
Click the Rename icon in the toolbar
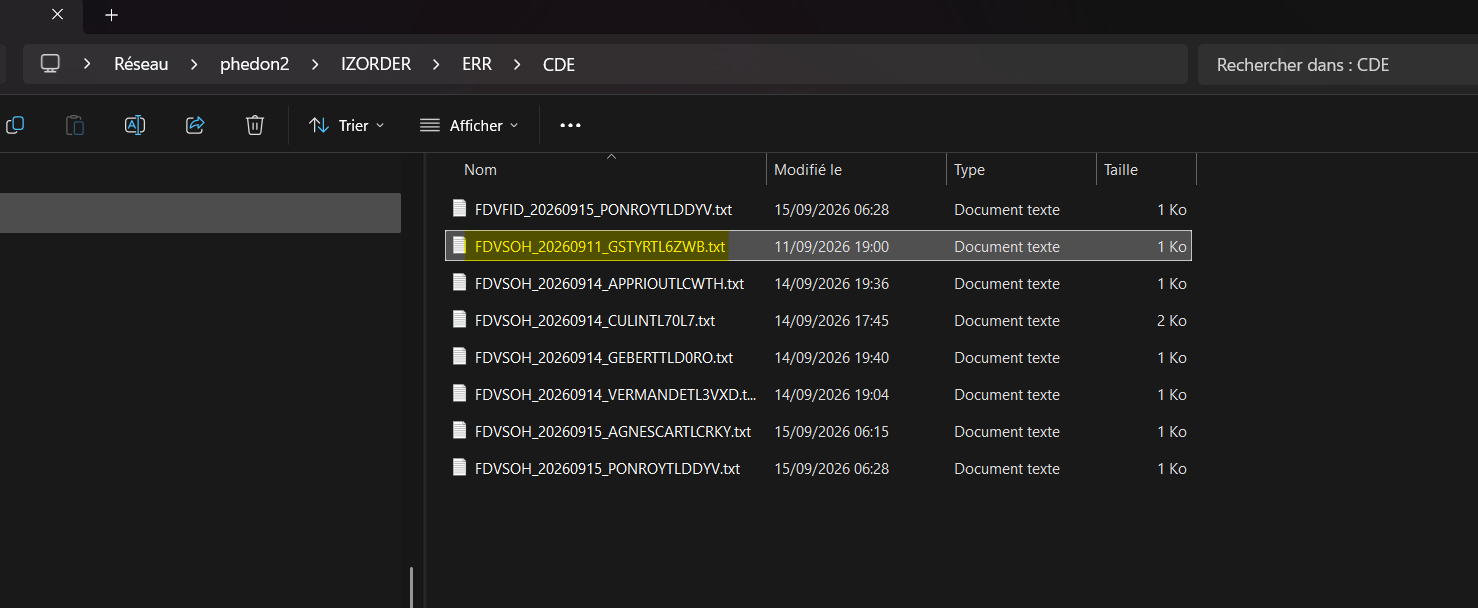point(135,125)
